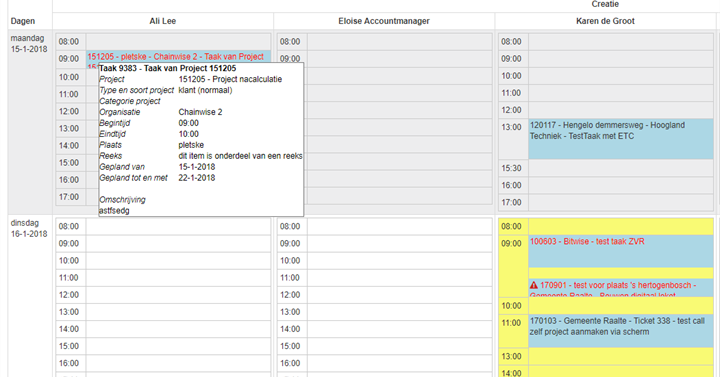
Task: Click the Creatie group header
Action: 605,4
